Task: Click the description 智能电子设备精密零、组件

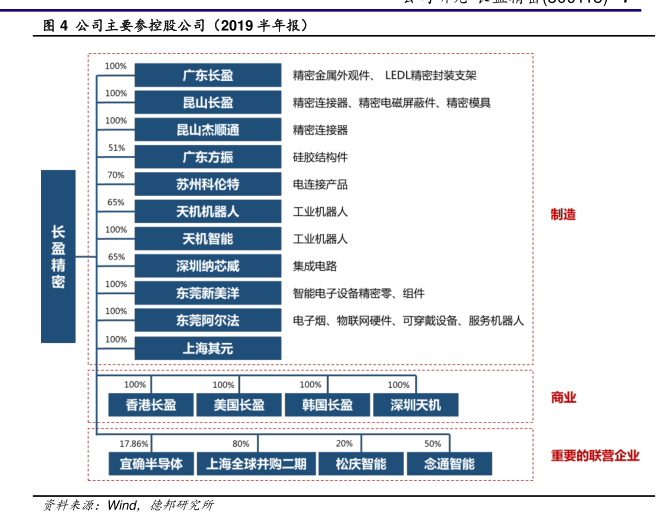Action: tap(359, 294)
